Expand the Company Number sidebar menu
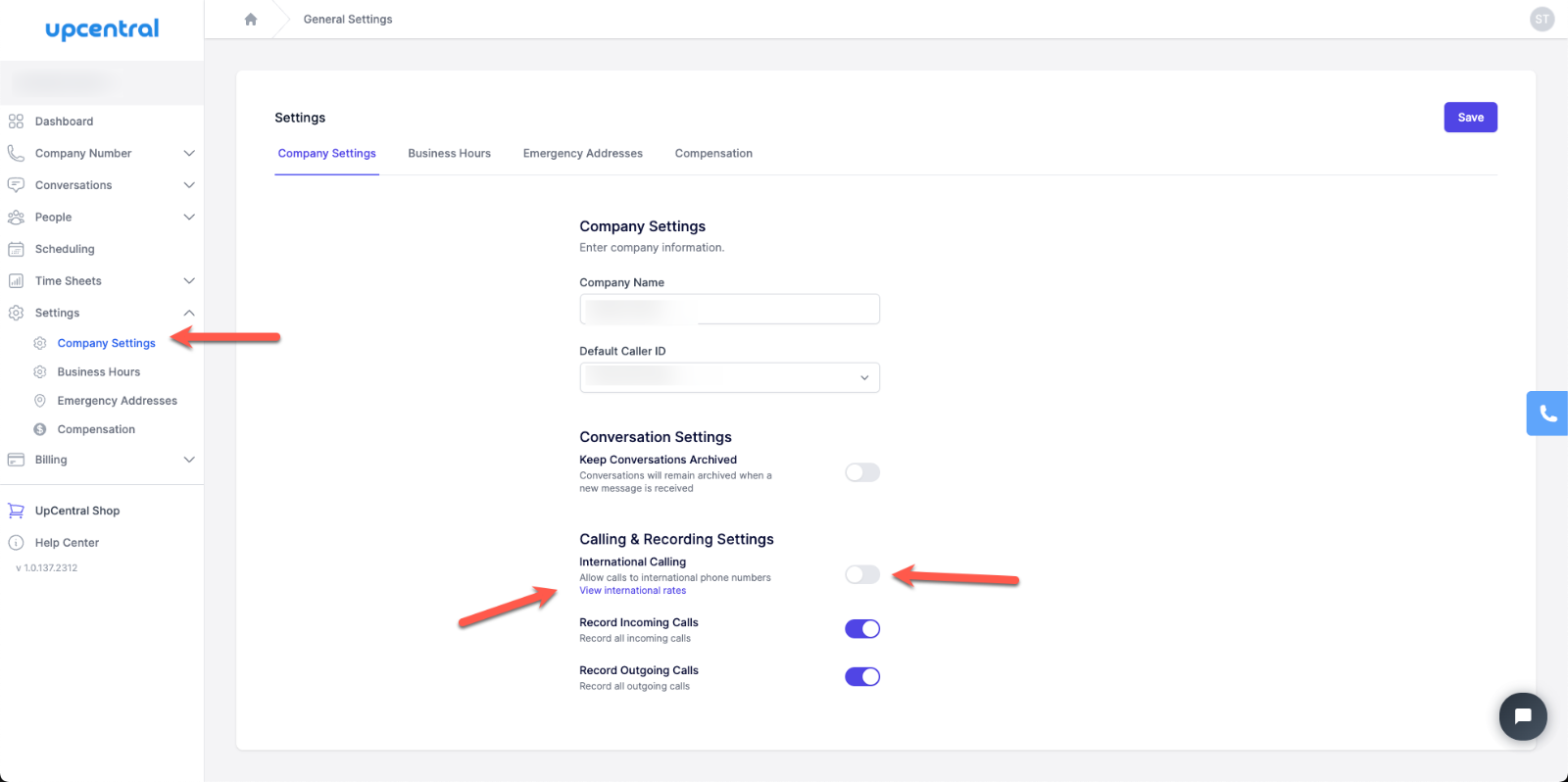The height and width of the screenshot is (782, 1568). coord(189,154)
